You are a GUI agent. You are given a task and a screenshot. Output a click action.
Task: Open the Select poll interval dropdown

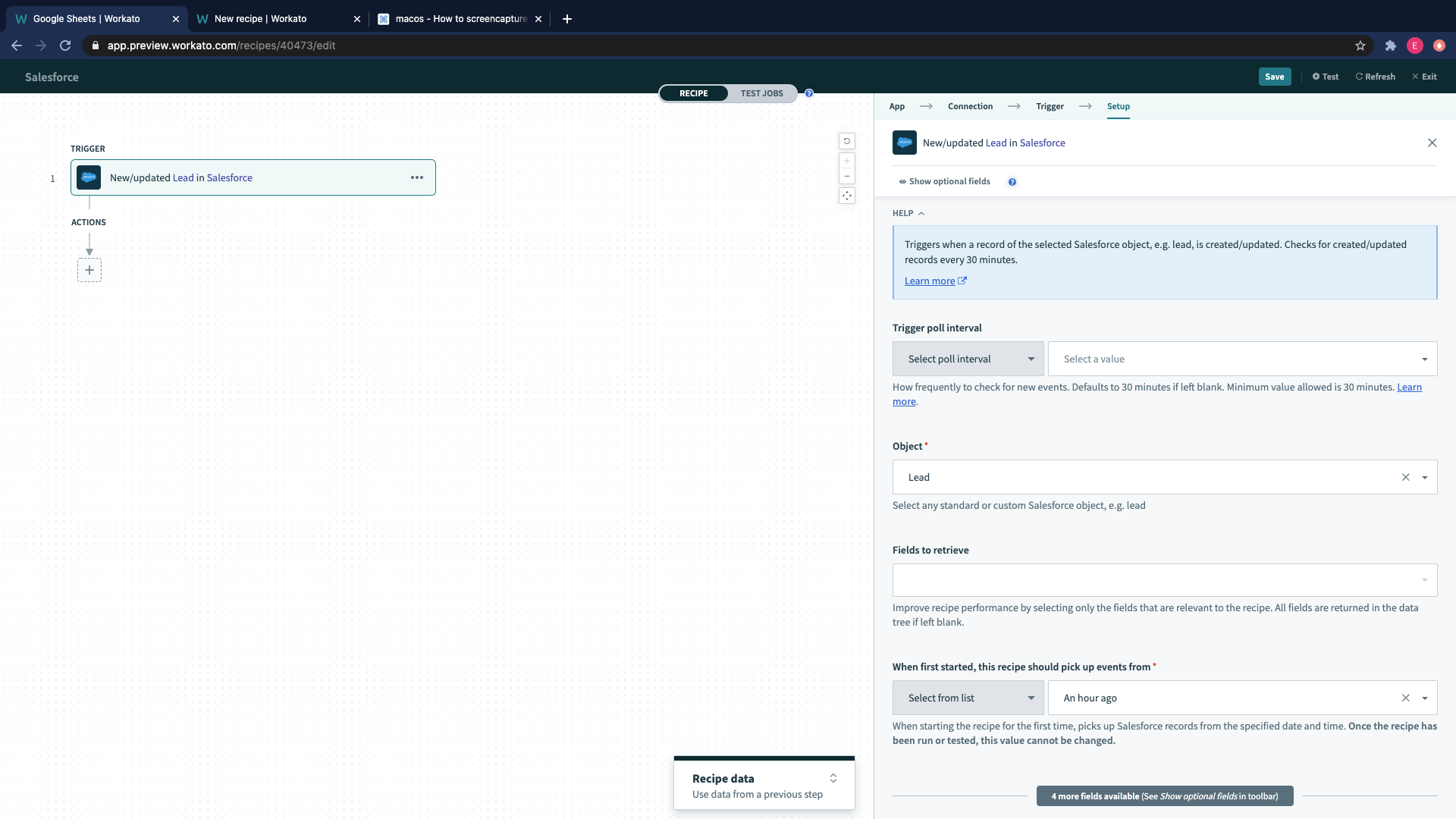(x=968, y=359)
